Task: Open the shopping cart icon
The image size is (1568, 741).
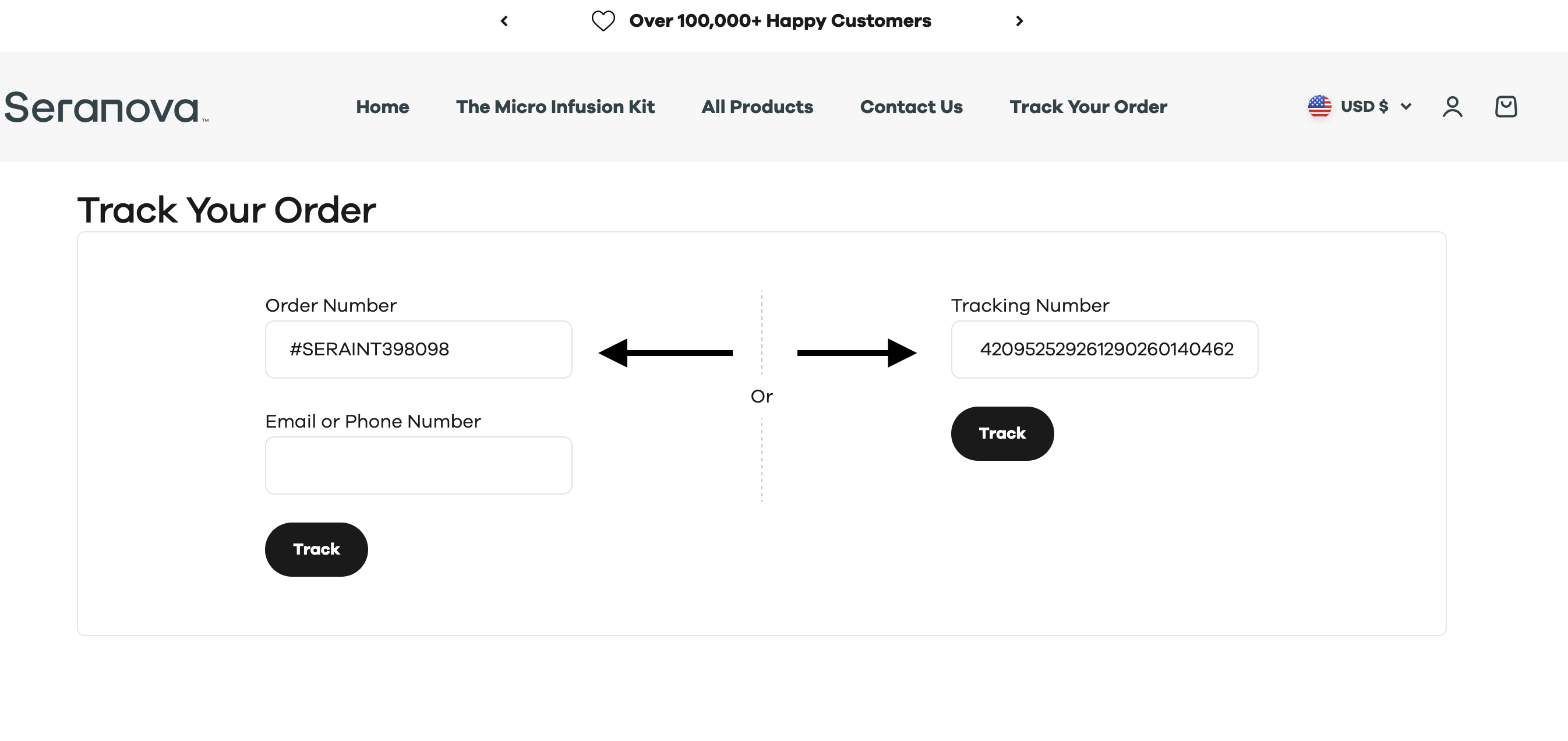Action: pos(1506,107)
